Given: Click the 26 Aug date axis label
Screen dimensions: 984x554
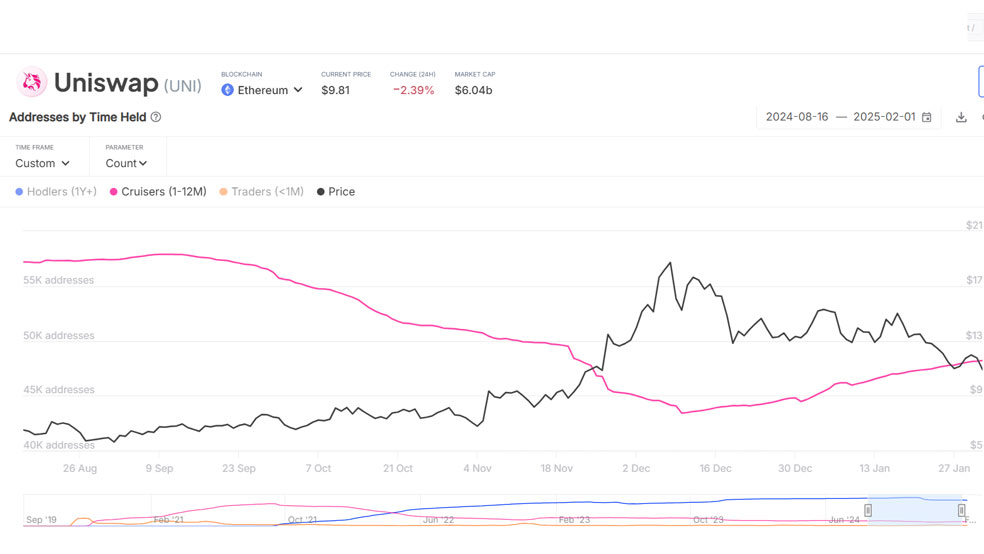Looking at the screenshot, I should pos(80,468).
